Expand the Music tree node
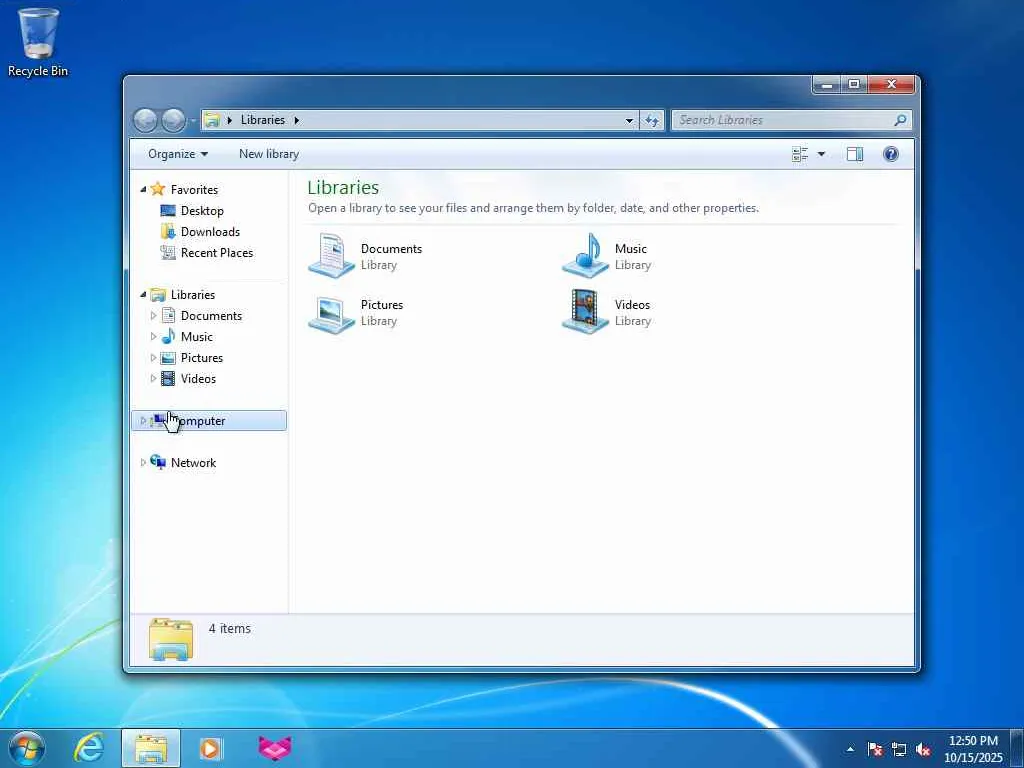Screen dimensions: 1024x768 click(x=153, y=336)
